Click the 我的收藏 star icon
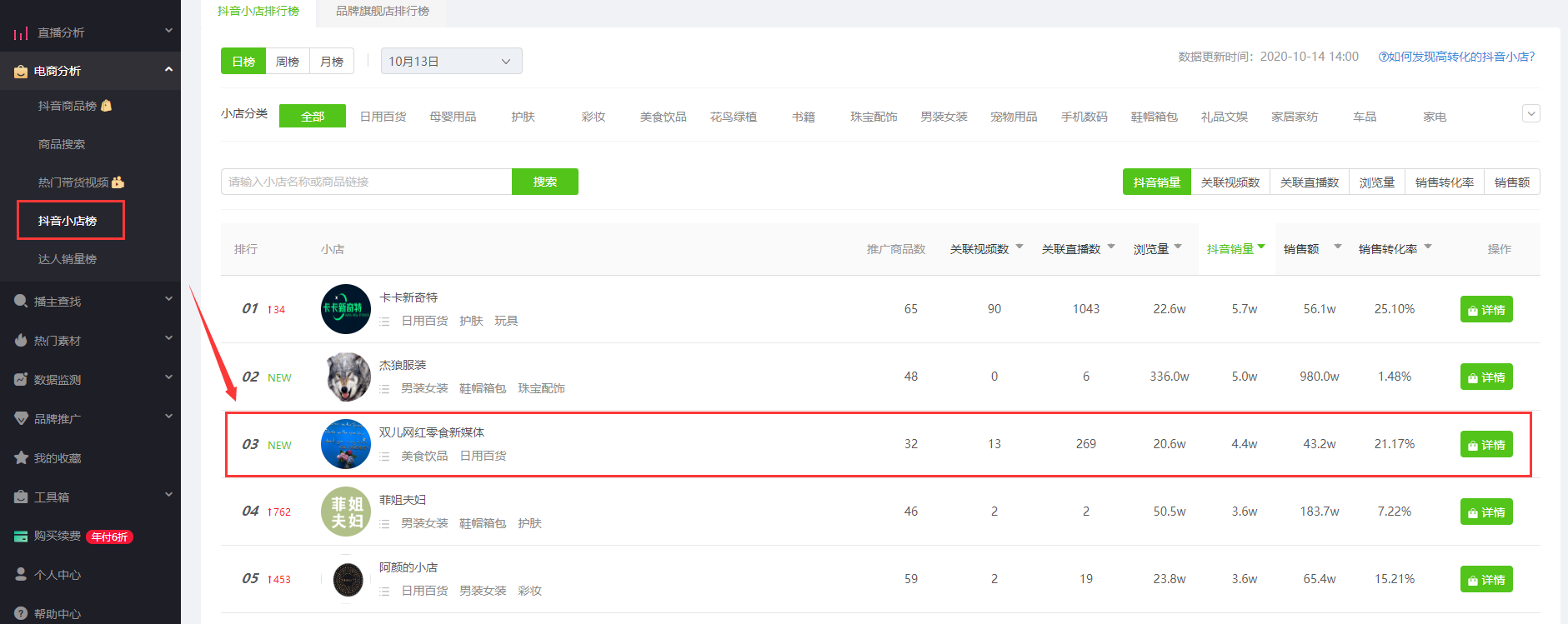The height and width of the screenshot is (624, 1568). 21,457
